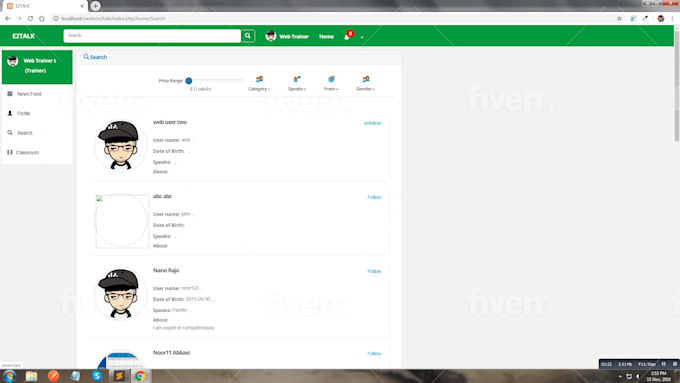Open the Windows Start button

10,376
